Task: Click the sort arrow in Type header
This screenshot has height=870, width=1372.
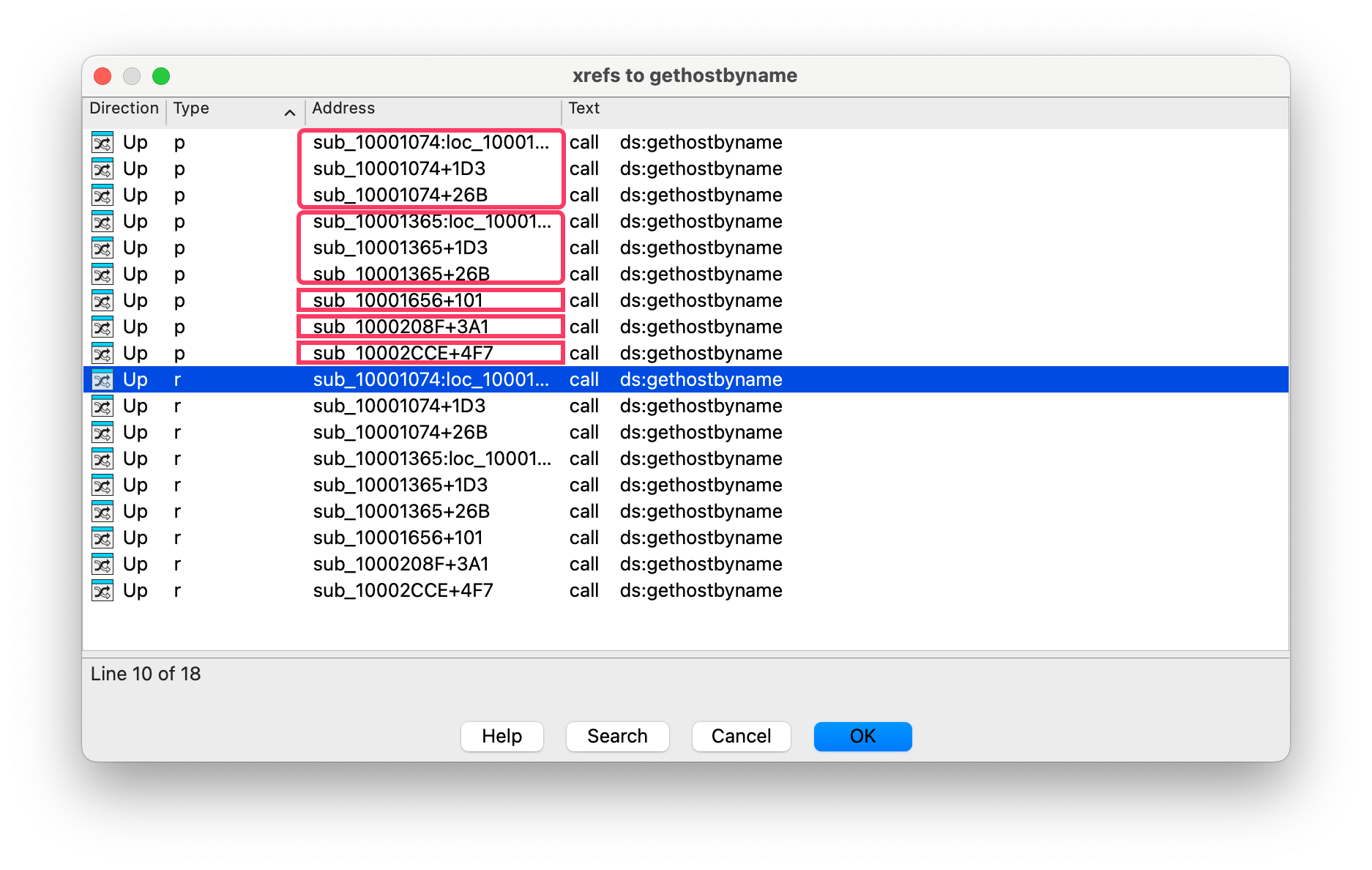Action: coord(290,113)
